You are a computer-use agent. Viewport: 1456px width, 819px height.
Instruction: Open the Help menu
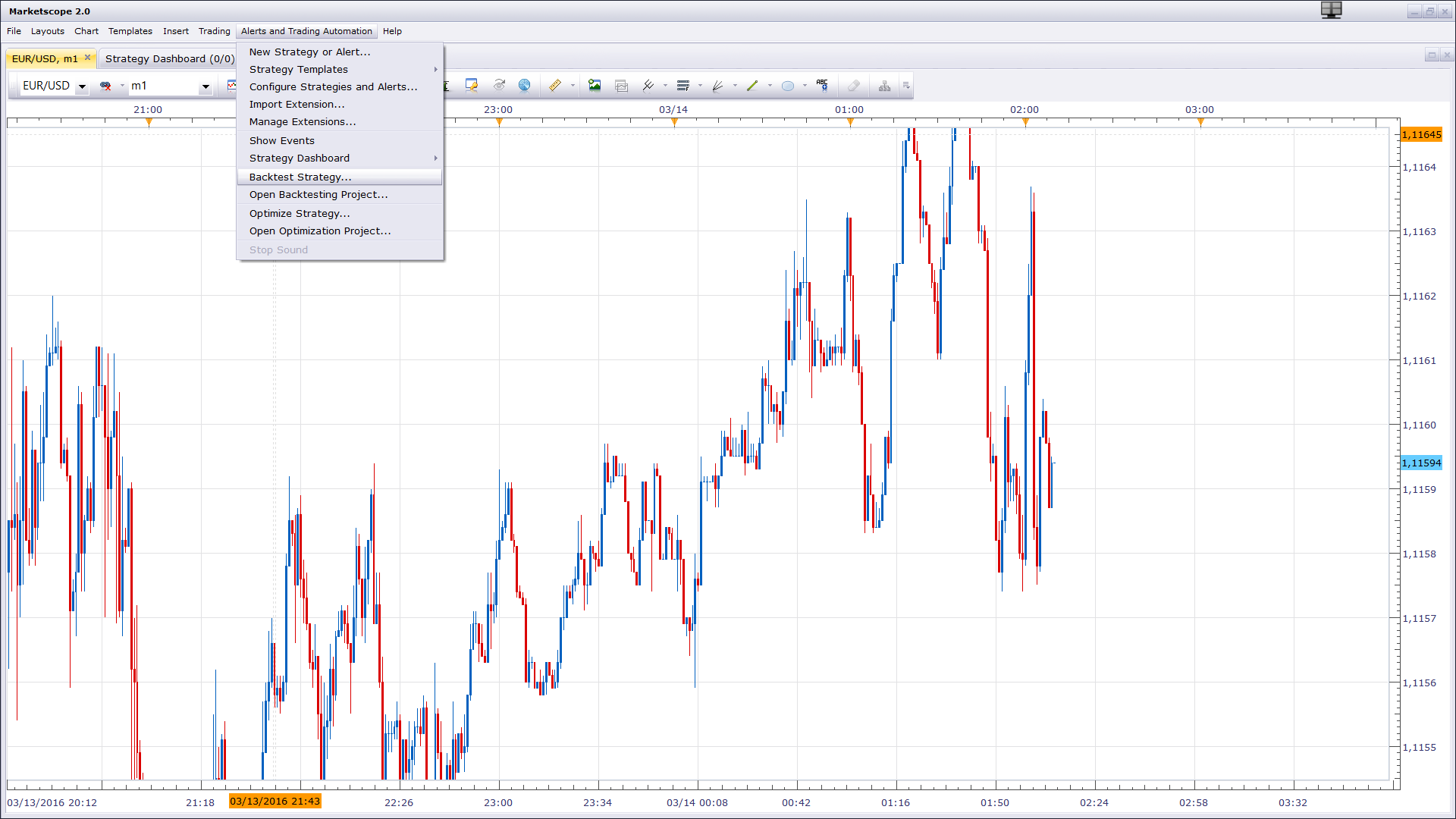[x=392, y=31]
